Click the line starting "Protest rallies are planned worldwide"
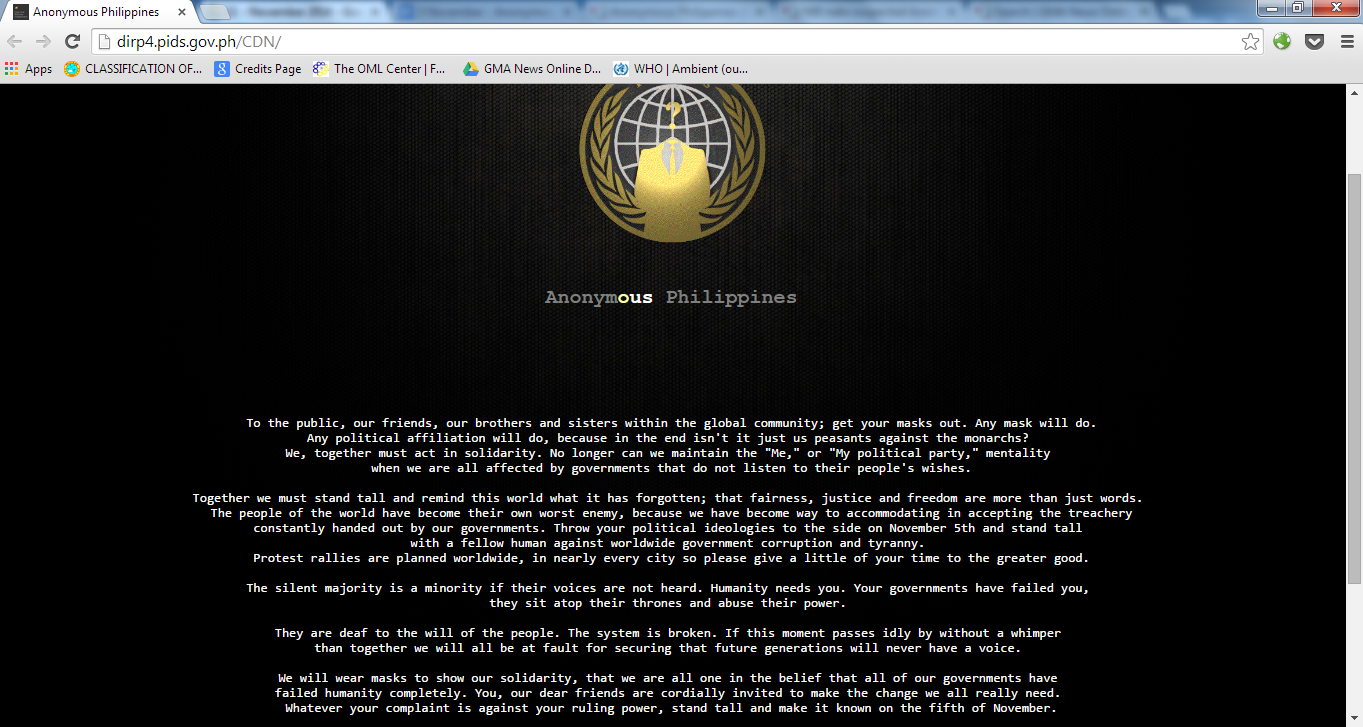 (x=671, y=558)
